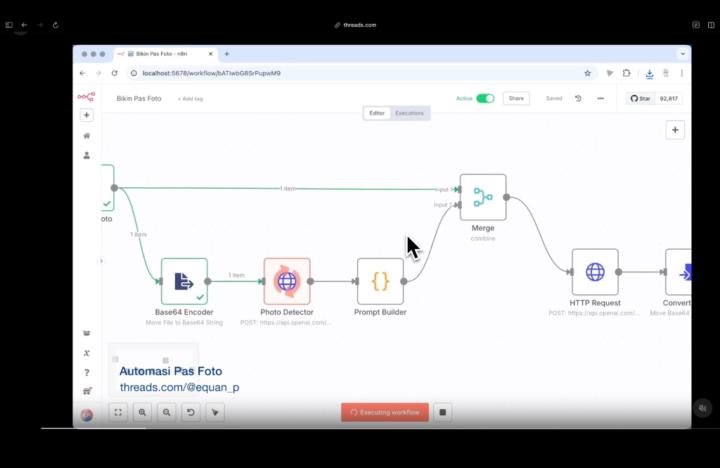This screenshot has height=468, width=720.
Task: Switch to the Executions tab
Action: [x=409, y=113]
